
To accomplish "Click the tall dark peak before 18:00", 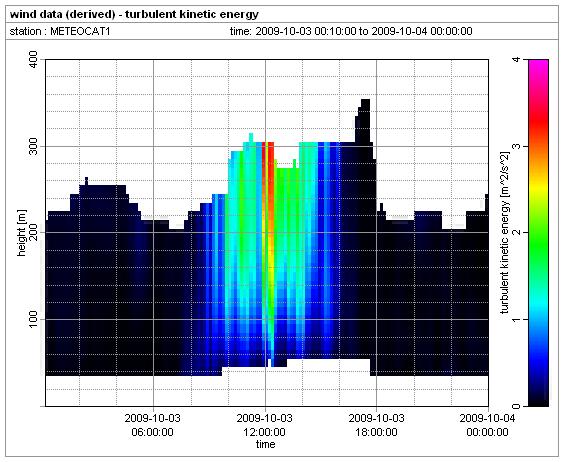I will click(364, 121).
